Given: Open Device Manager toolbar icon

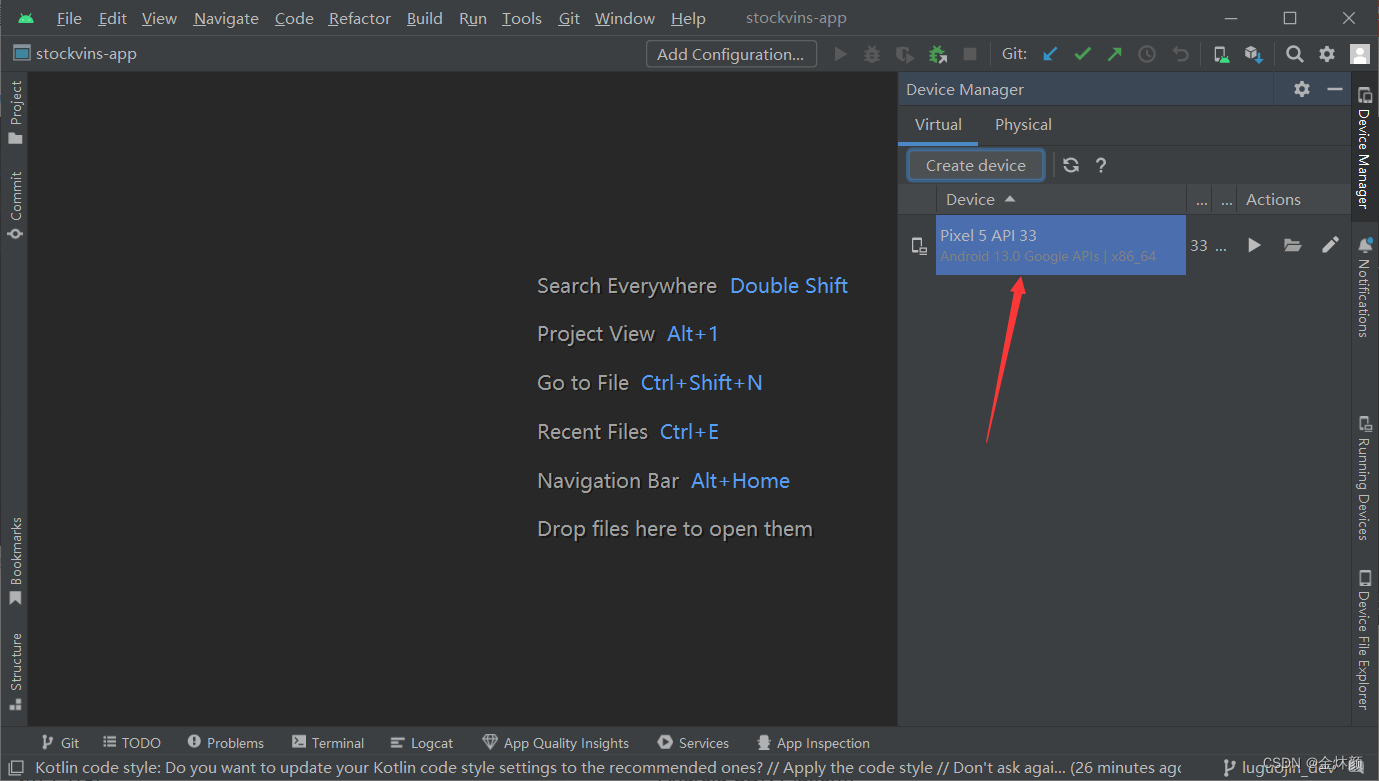Looking at the screenshot, I should [1222, 54].
